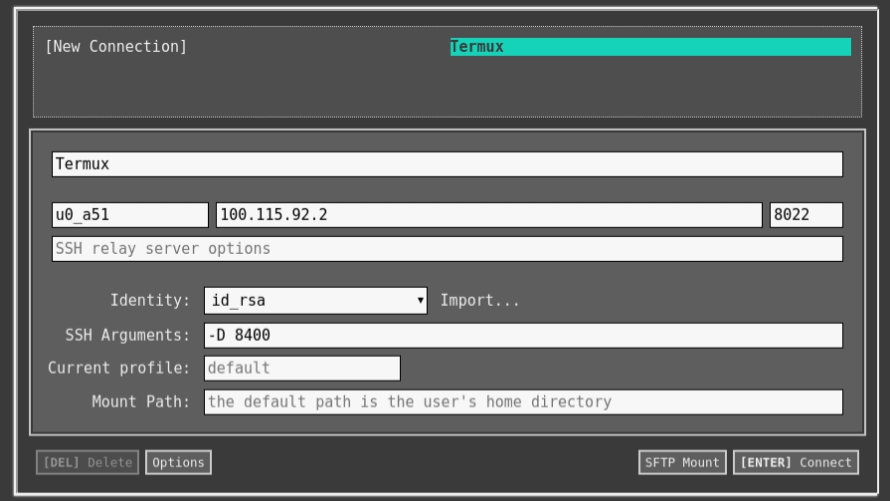The height and width of the screenshot is (501, 890).
Task: Open the Identity dropdown showing id_rsa
Action: (x=316, y=300)
